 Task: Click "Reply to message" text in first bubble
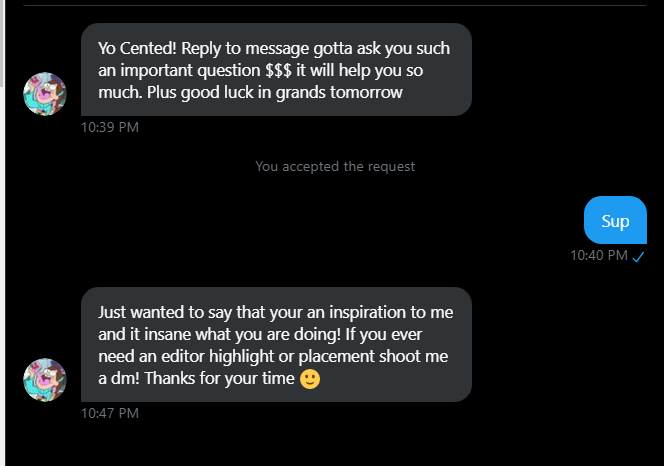click(247, 48)
